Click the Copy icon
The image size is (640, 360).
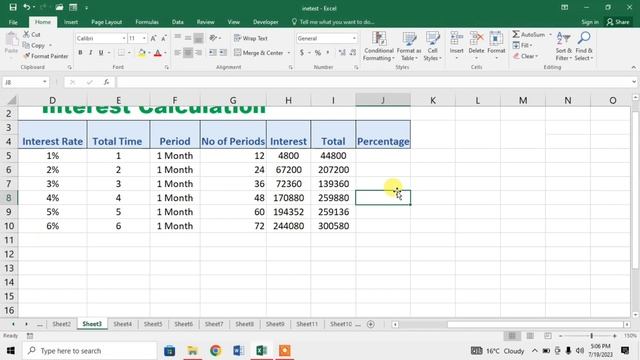click(27, 45)
